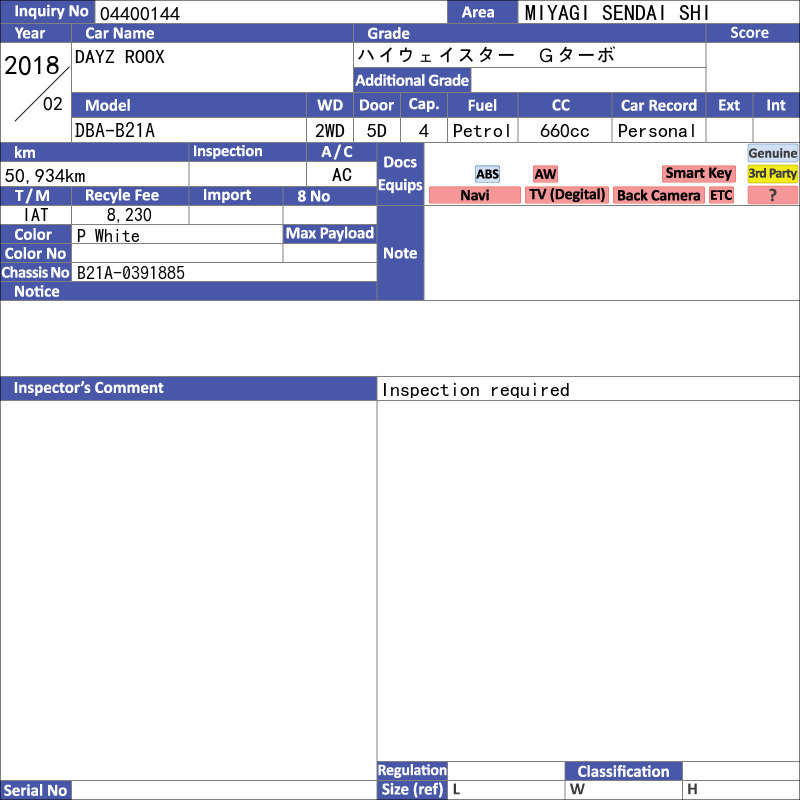Select the Smart Key equipment badge
800x800 pixels.
(698, 174)
